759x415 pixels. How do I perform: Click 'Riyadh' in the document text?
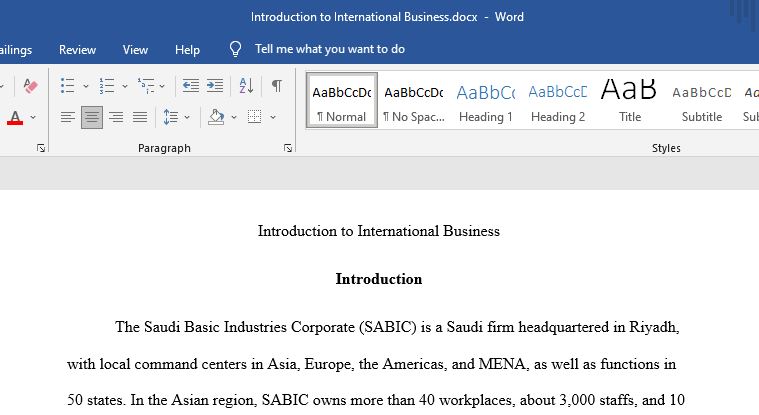click(x=654, y=327)
